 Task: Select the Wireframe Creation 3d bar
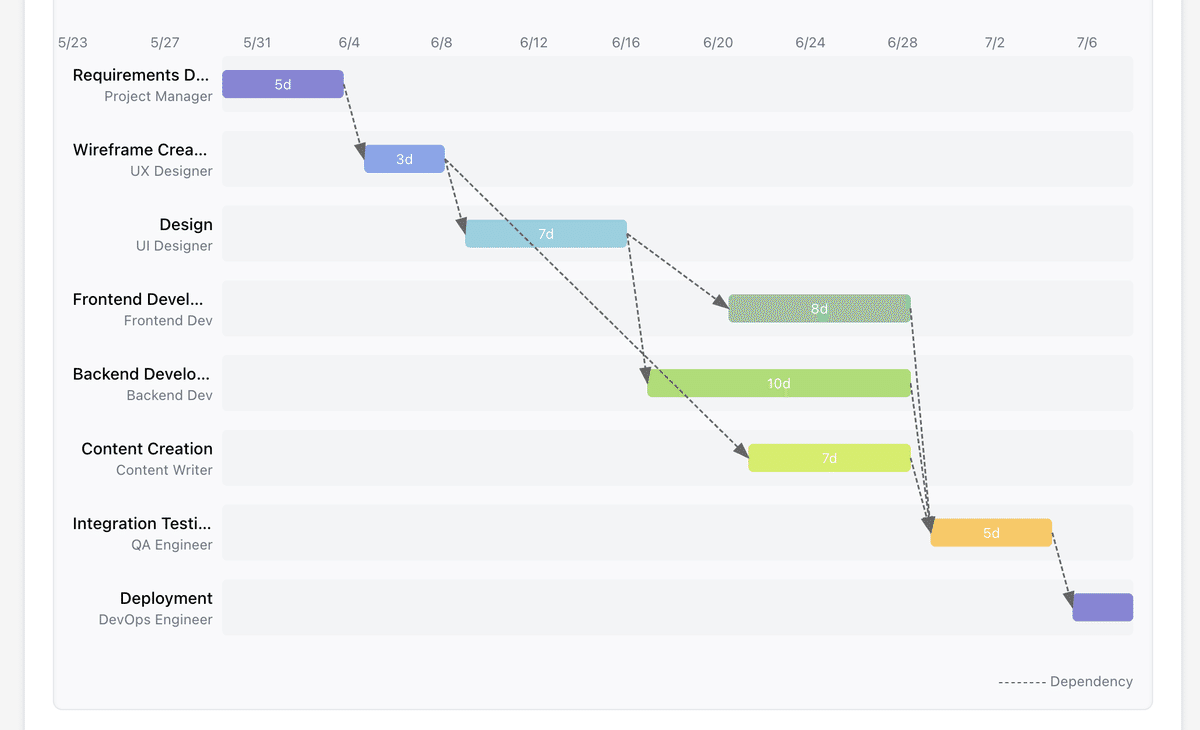pos(404,159)
